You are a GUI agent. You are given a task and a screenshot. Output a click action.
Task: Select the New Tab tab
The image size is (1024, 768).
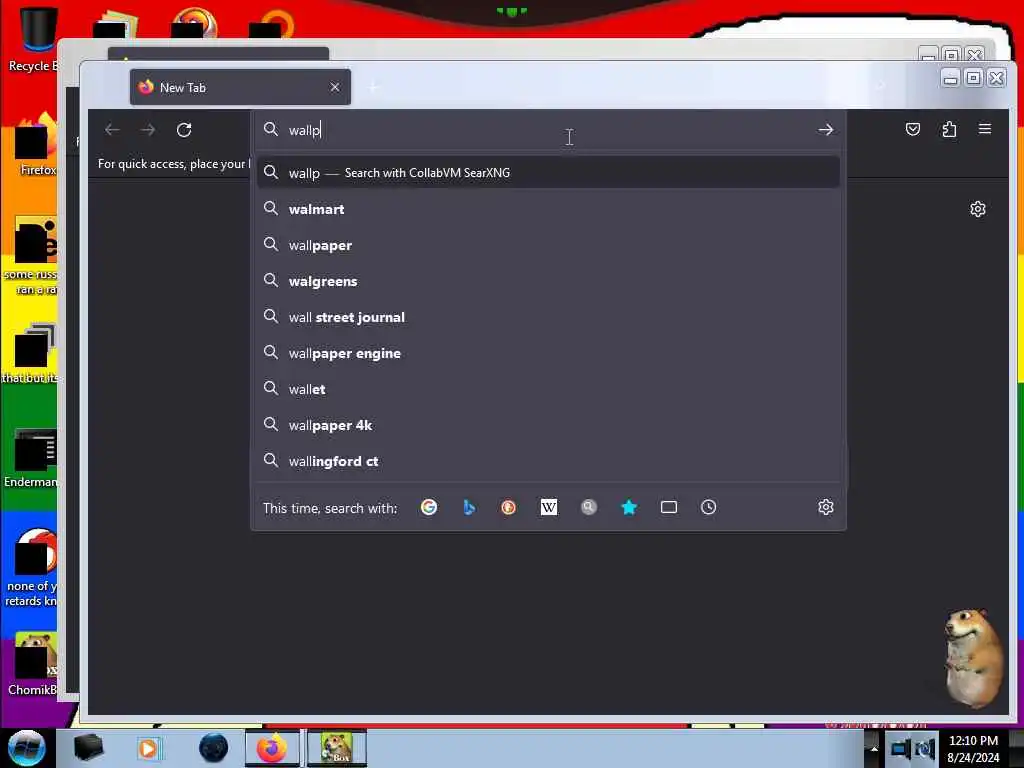240,87
